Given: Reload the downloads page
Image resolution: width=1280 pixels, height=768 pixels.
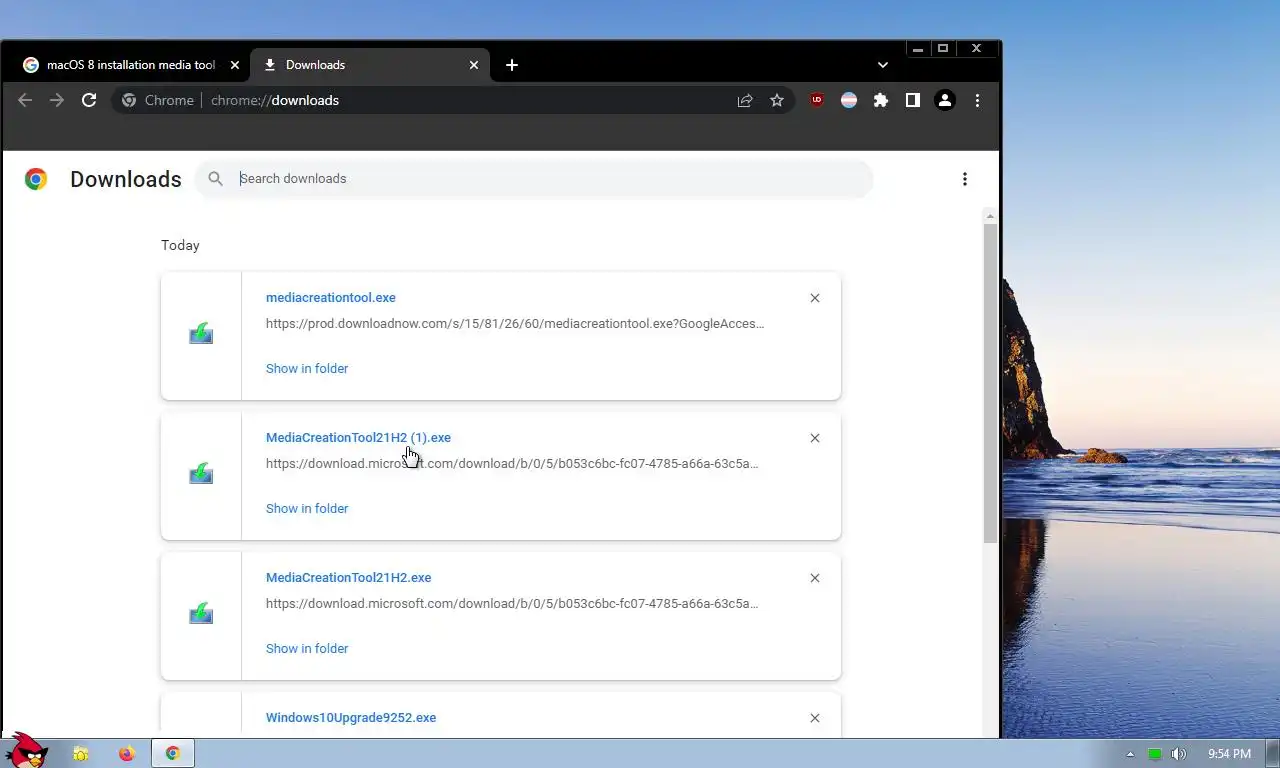Looking at the screenshot, I should coord(89,100).
